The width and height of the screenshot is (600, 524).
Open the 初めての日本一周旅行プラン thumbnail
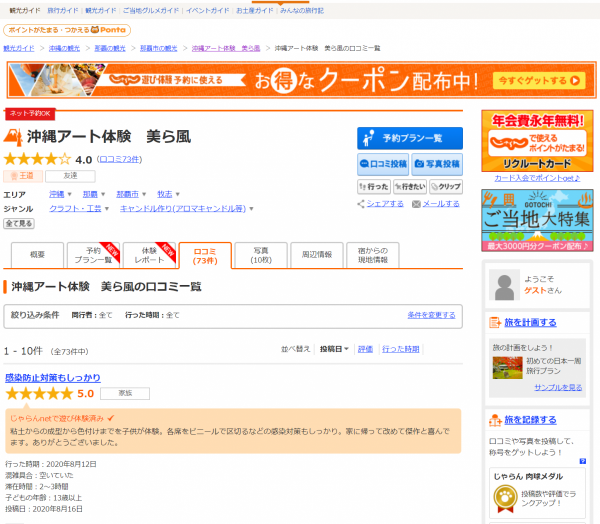[x=507, y=367]
